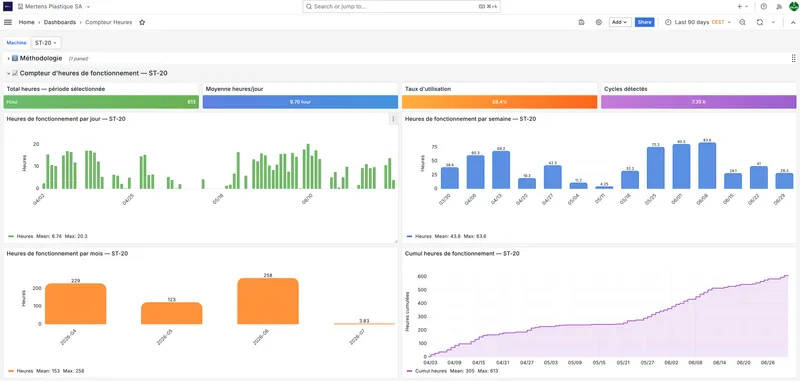The image size is (800, 381).
Task: Click the Moyenne heures/jour blue stat bar
Action: click(300, 101)
